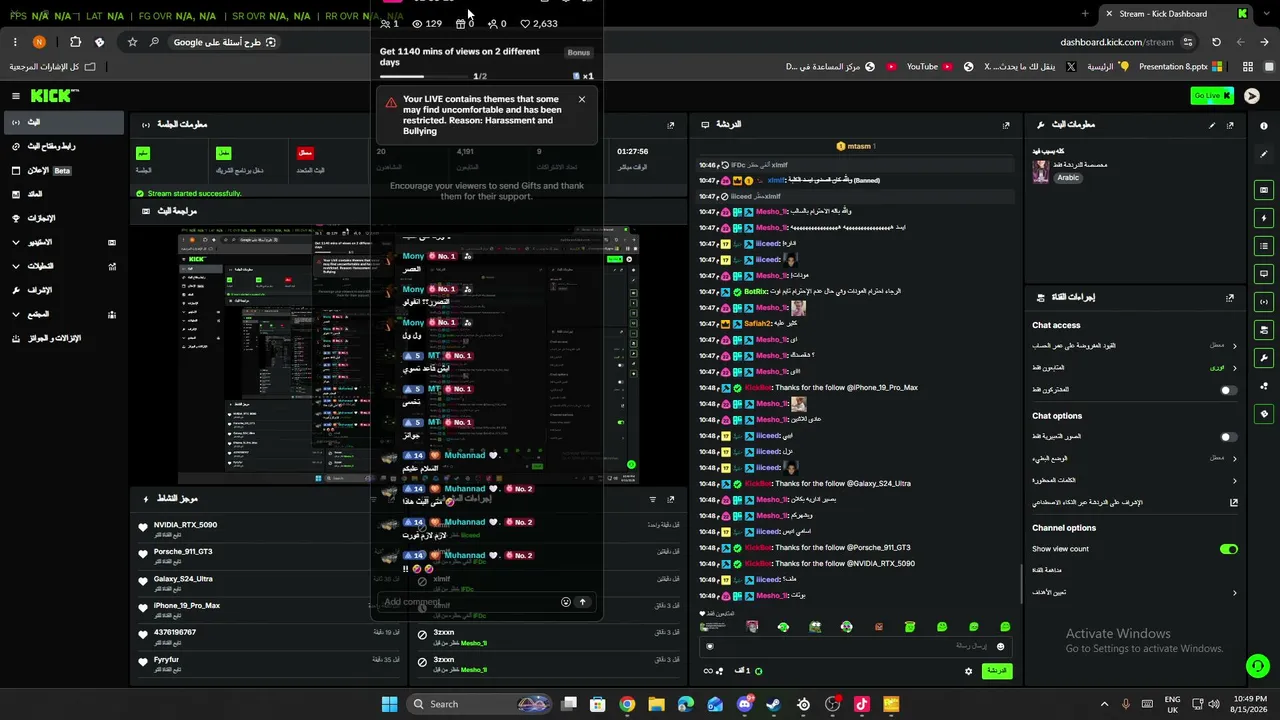
Task: Turn off Show view count
Action: pos(1229,549)
